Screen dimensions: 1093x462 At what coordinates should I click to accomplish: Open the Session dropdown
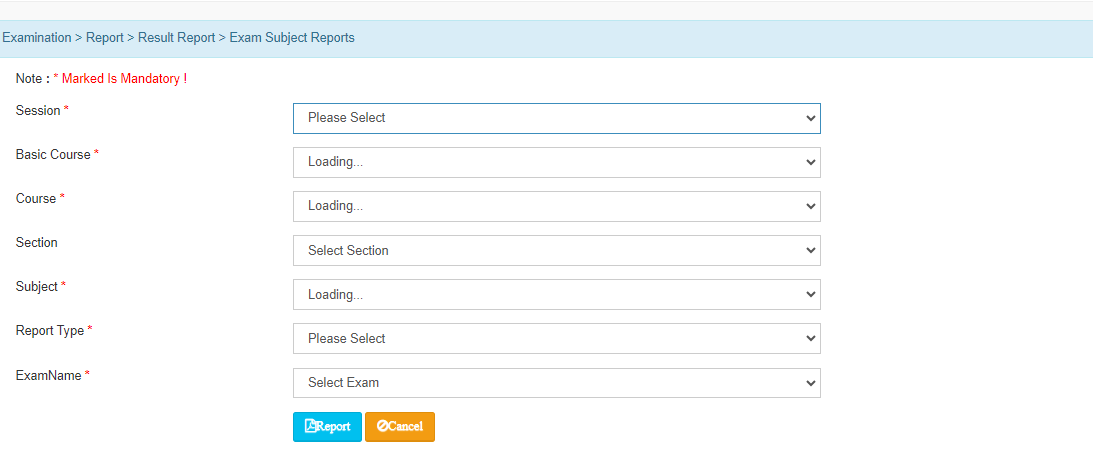point(556,118)
